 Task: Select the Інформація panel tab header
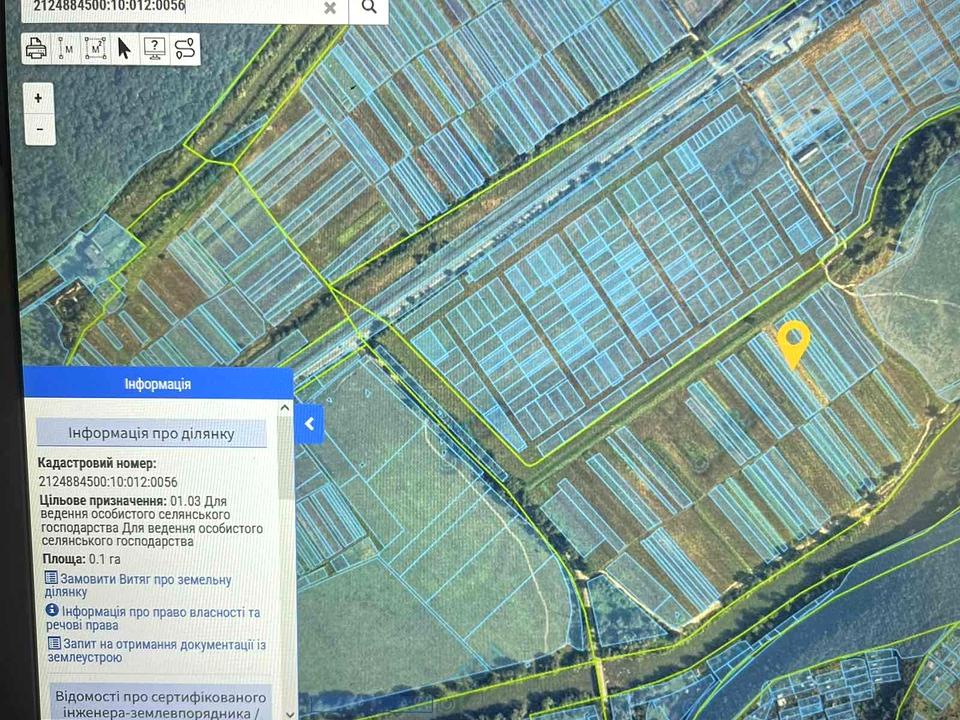158,383
